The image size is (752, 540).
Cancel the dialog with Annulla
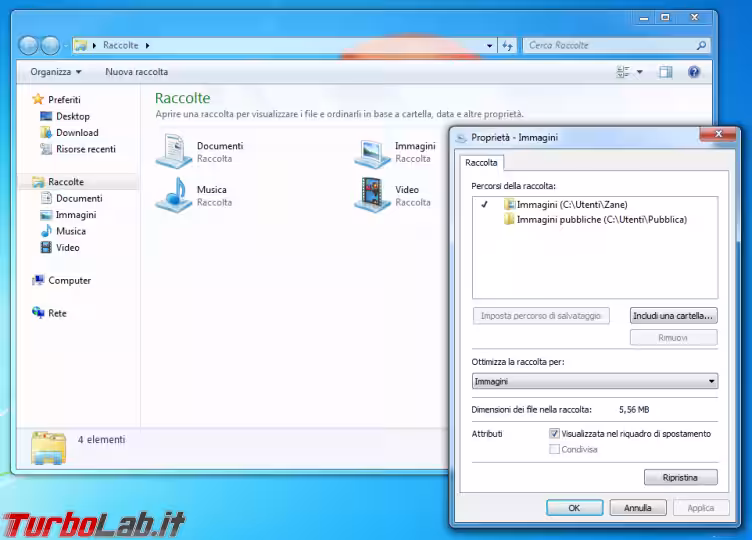[x=638, y=507]
